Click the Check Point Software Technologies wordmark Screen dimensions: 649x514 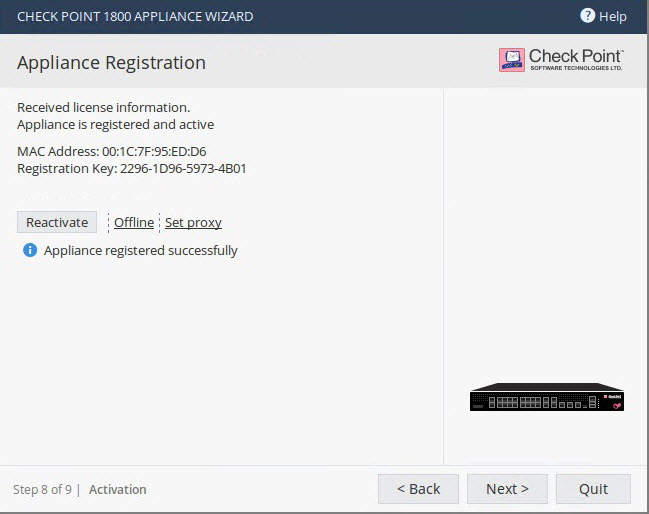click(576, 59)
